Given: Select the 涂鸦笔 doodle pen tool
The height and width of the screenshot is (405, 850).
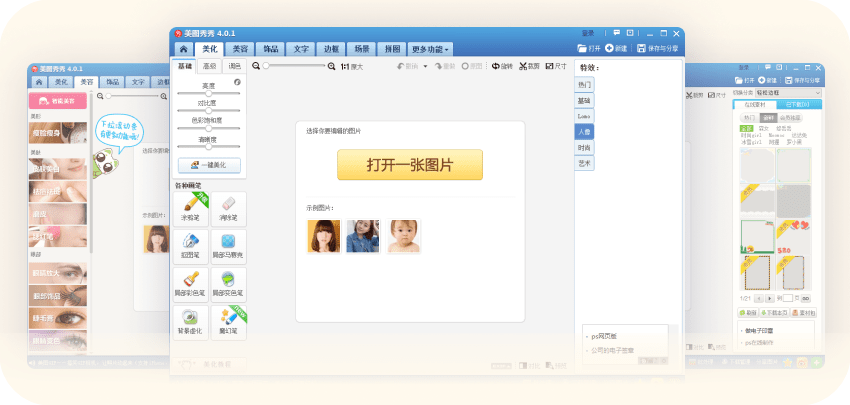Looking at the screenshot, I should [189, 210].
